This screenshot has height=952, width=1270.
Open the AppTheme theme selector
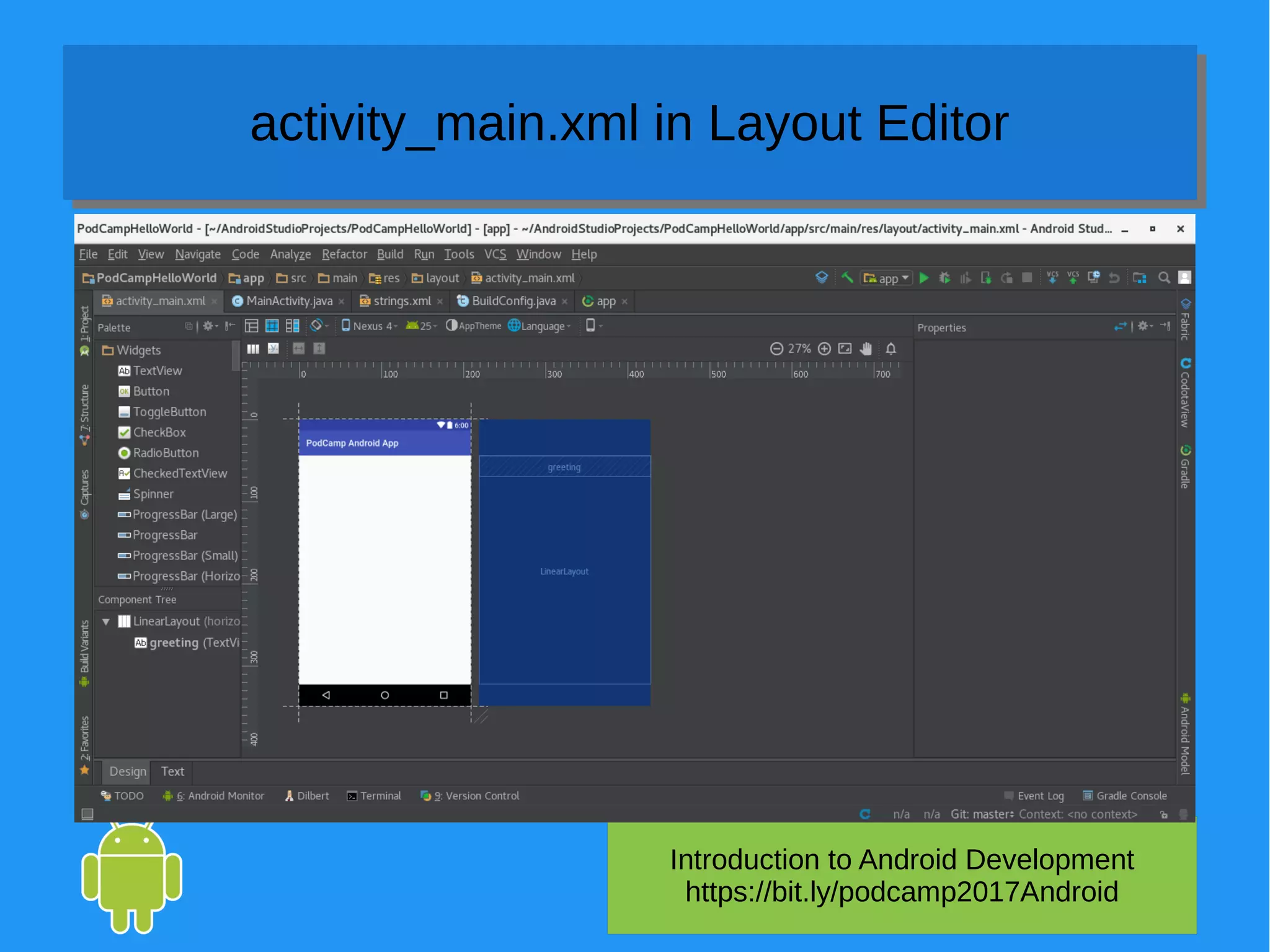click(x=473, y=326)
